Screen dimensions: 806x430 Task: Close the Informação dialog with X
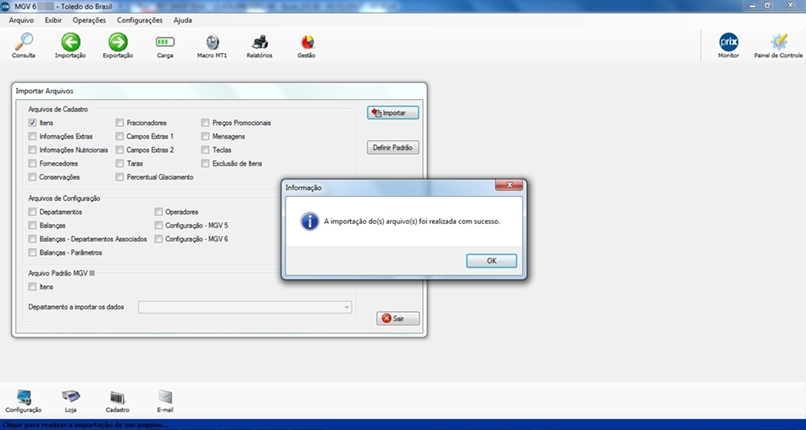click(x=509, y=185)
